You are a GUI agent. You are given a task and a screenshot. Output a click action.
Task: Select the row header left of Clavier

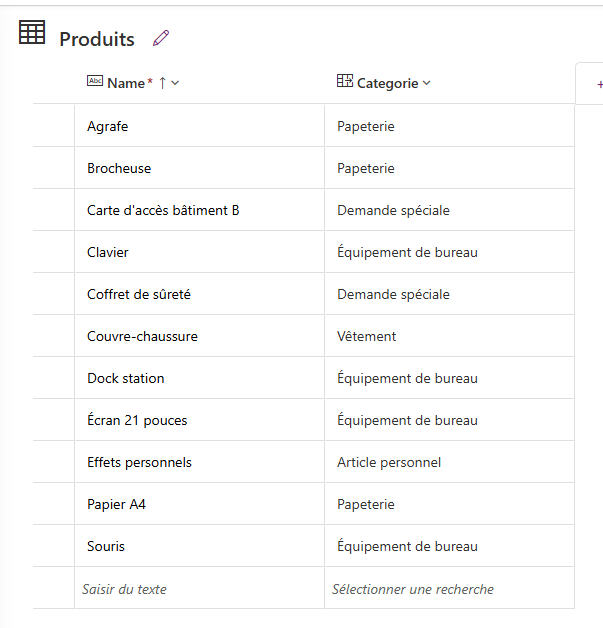(x=54, y=252)
